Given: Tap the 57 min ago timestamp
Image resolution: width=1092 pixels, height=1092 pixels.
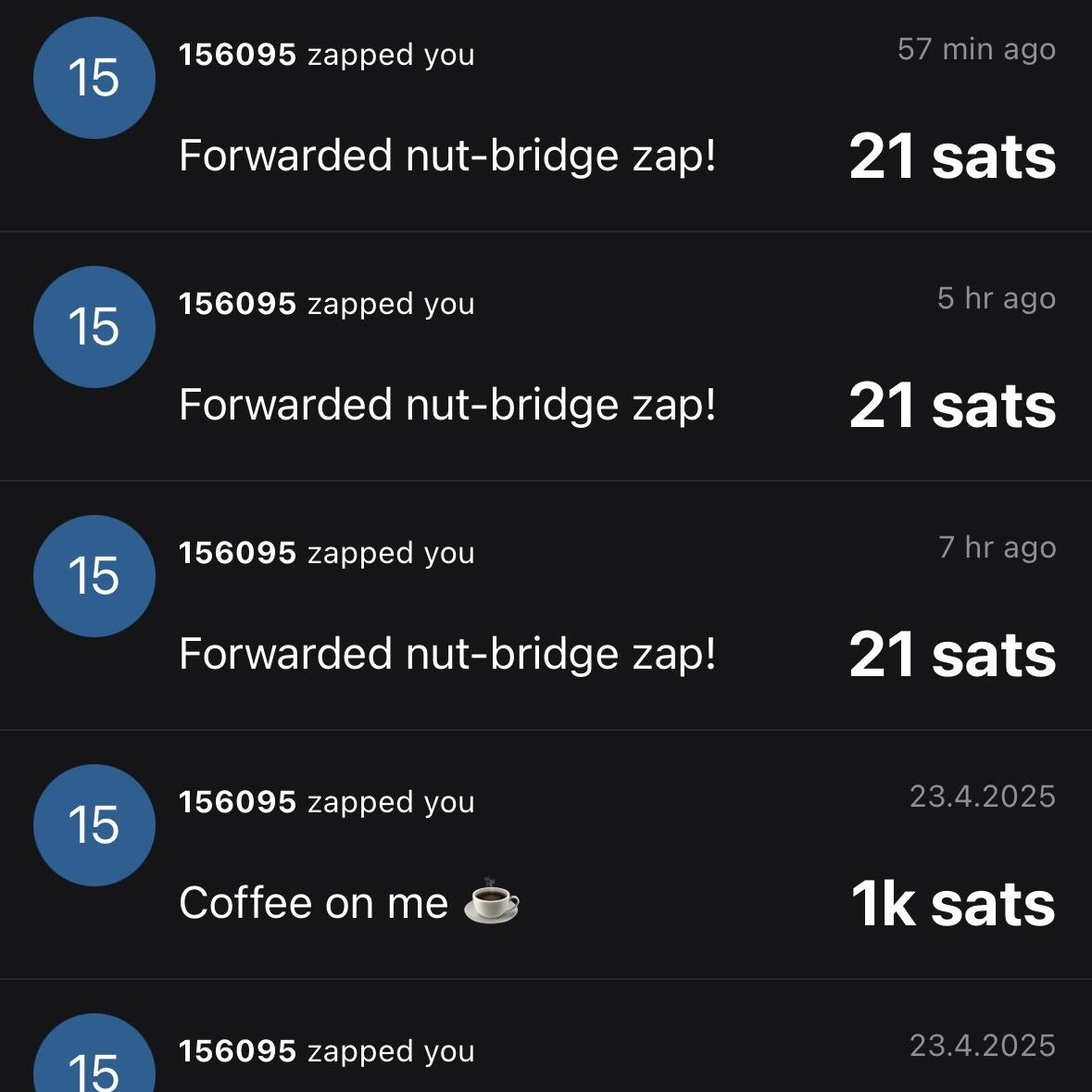Looking at the screenshot, I should point(976,49).
